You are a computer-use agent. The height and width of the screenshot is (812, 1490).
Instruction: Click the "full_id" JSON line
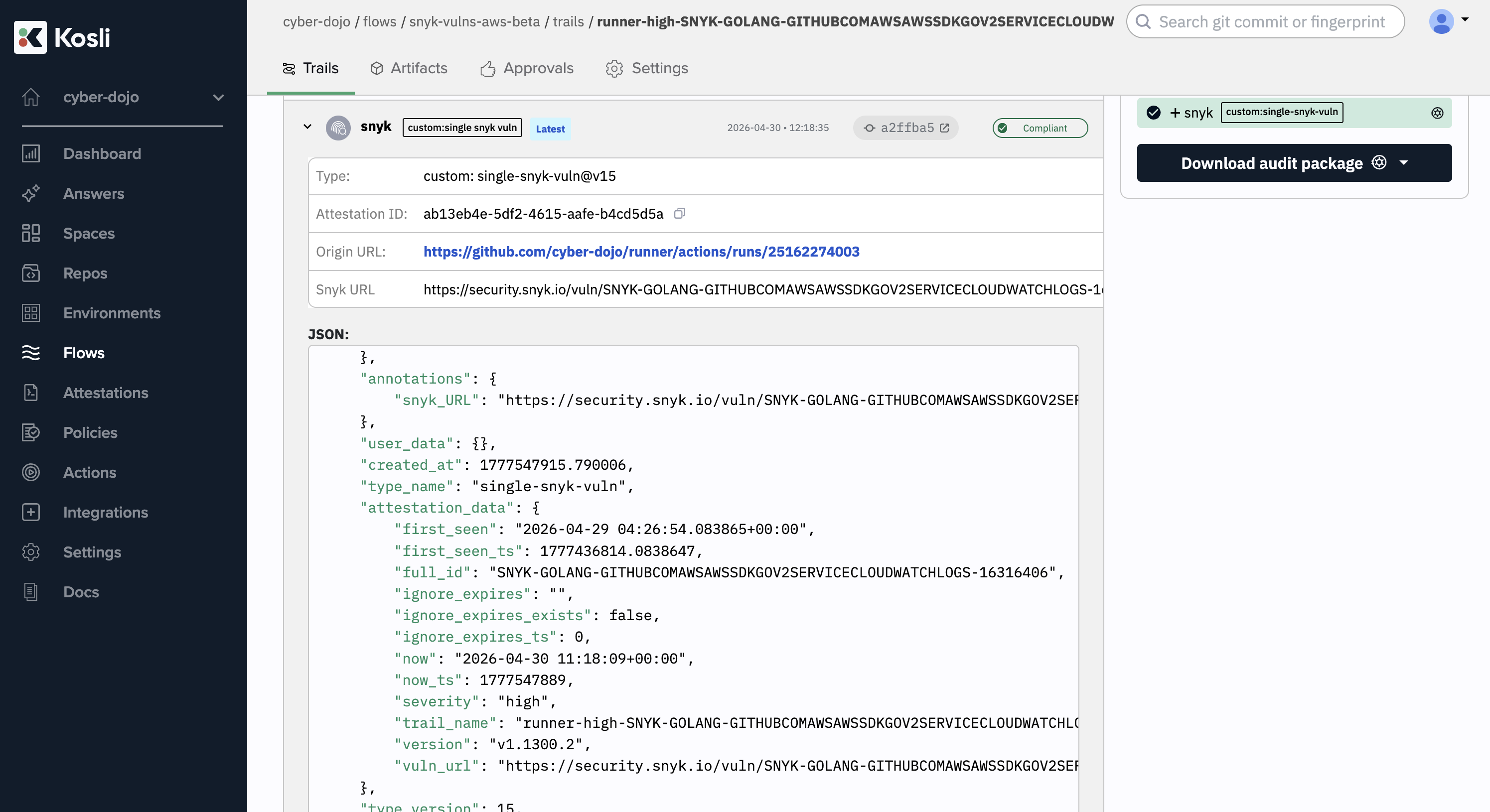[x=730, y=572]
